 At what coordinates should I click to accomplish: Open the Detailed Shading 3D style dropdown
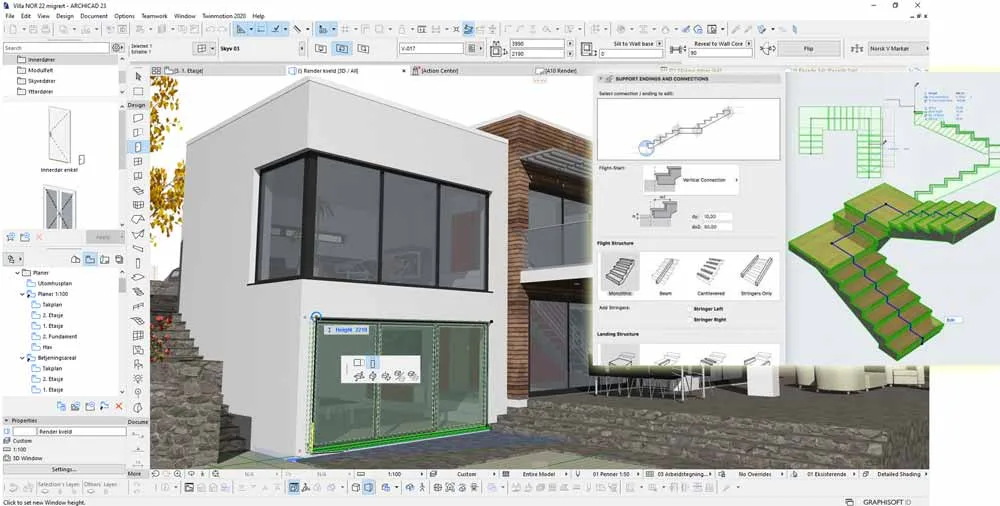click(895, 474)
